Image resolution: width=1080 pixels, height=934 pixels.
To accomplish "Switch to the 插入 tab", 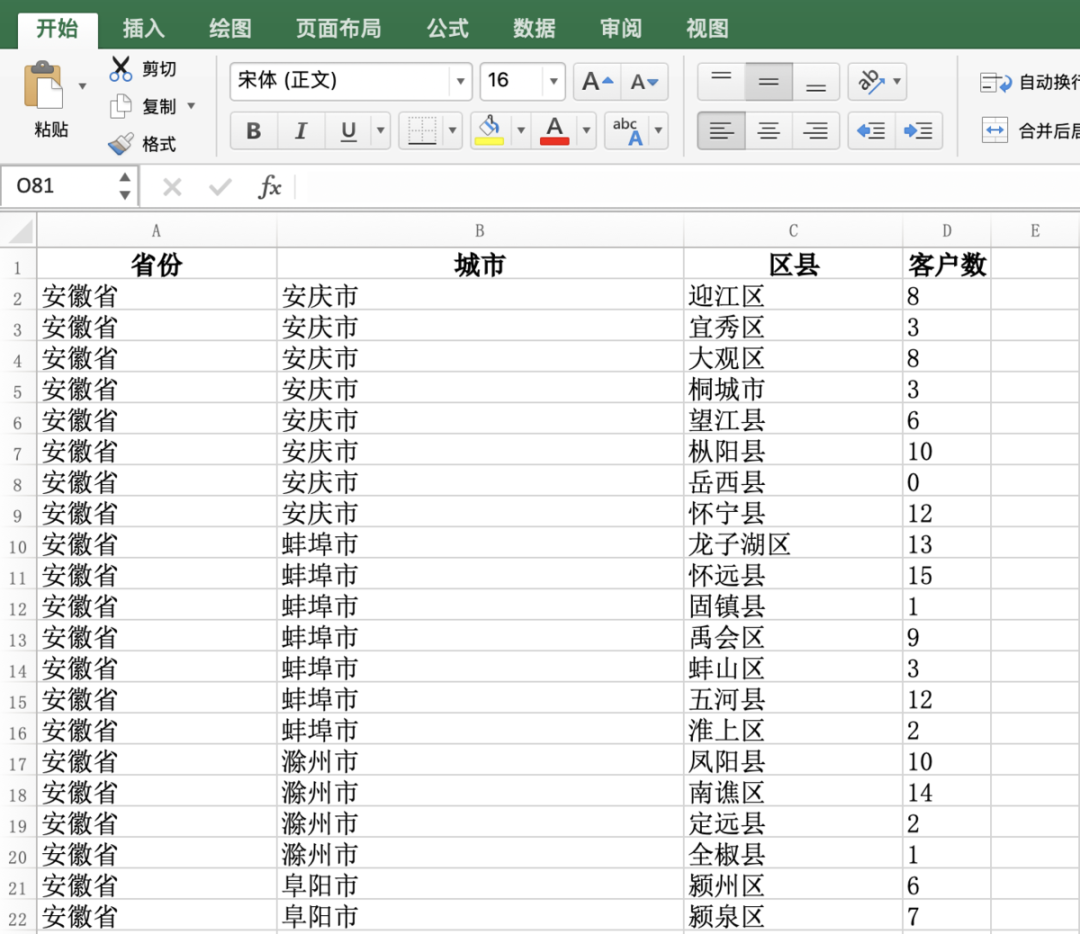I will (x=143, y=29).
